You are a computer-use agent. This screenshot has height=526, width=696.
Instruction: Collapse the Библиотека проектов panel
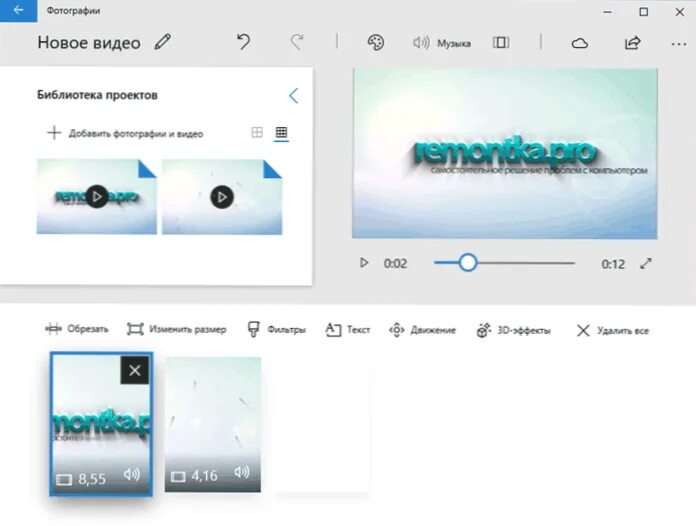point(293,95)
